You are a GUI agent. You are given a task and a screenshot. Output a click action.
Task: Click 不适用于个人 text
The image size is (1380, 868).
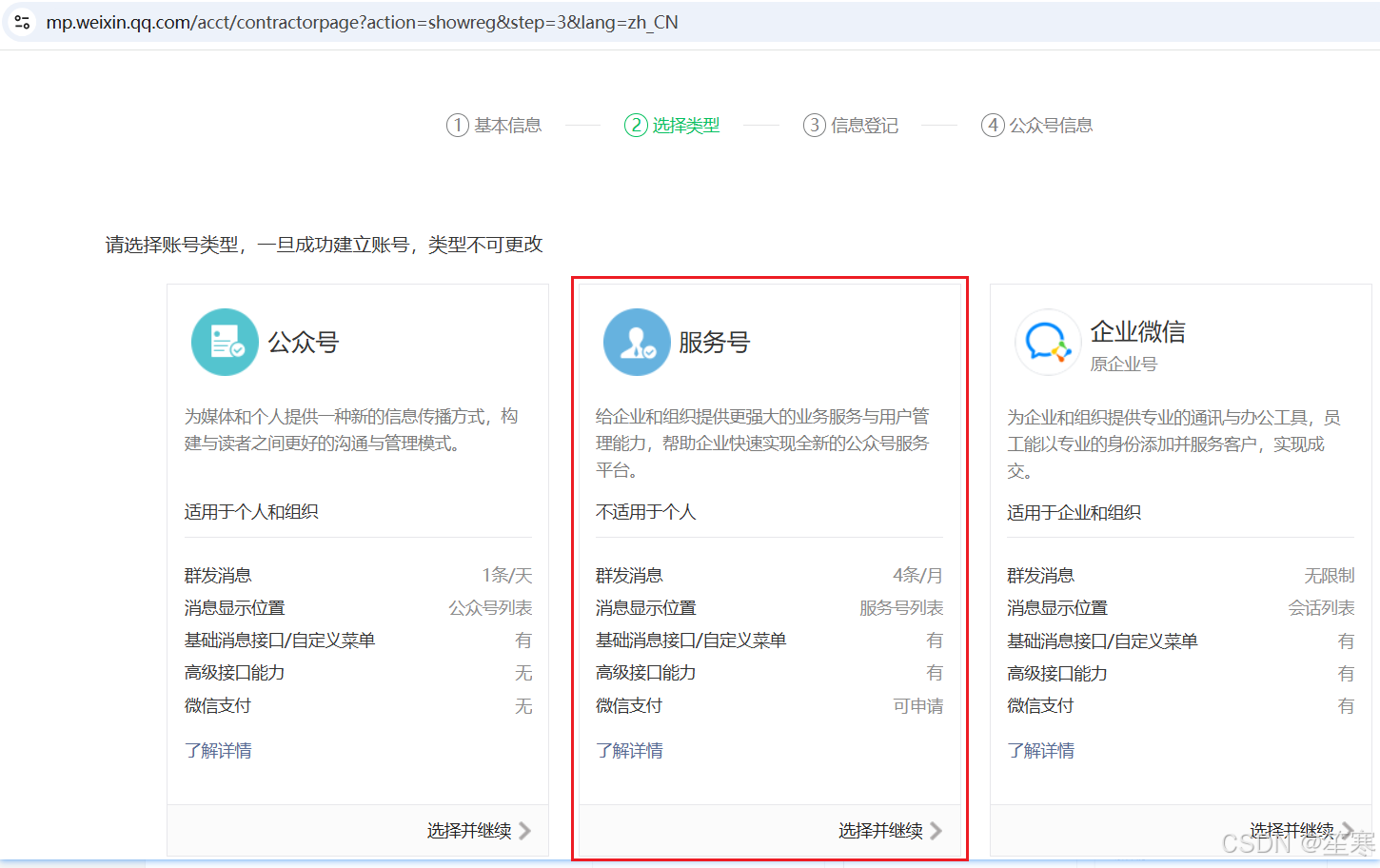(645, 512)
